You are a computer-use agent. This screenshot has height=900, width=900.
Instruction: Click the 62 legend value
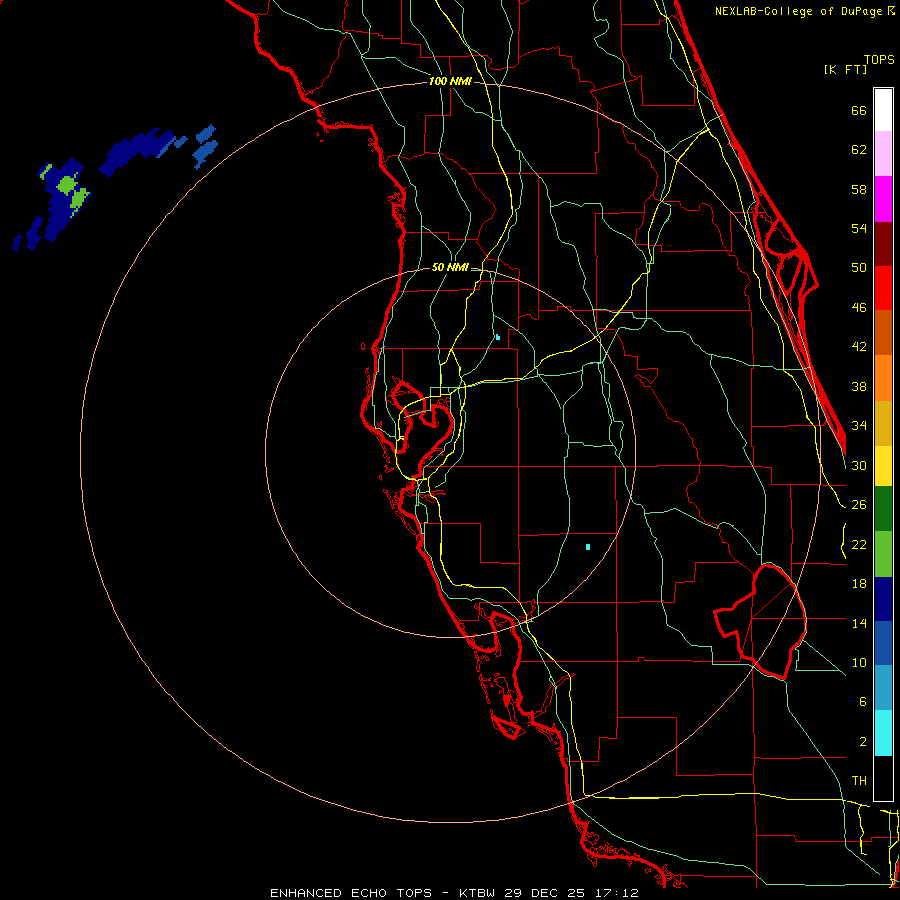(859, 150)
